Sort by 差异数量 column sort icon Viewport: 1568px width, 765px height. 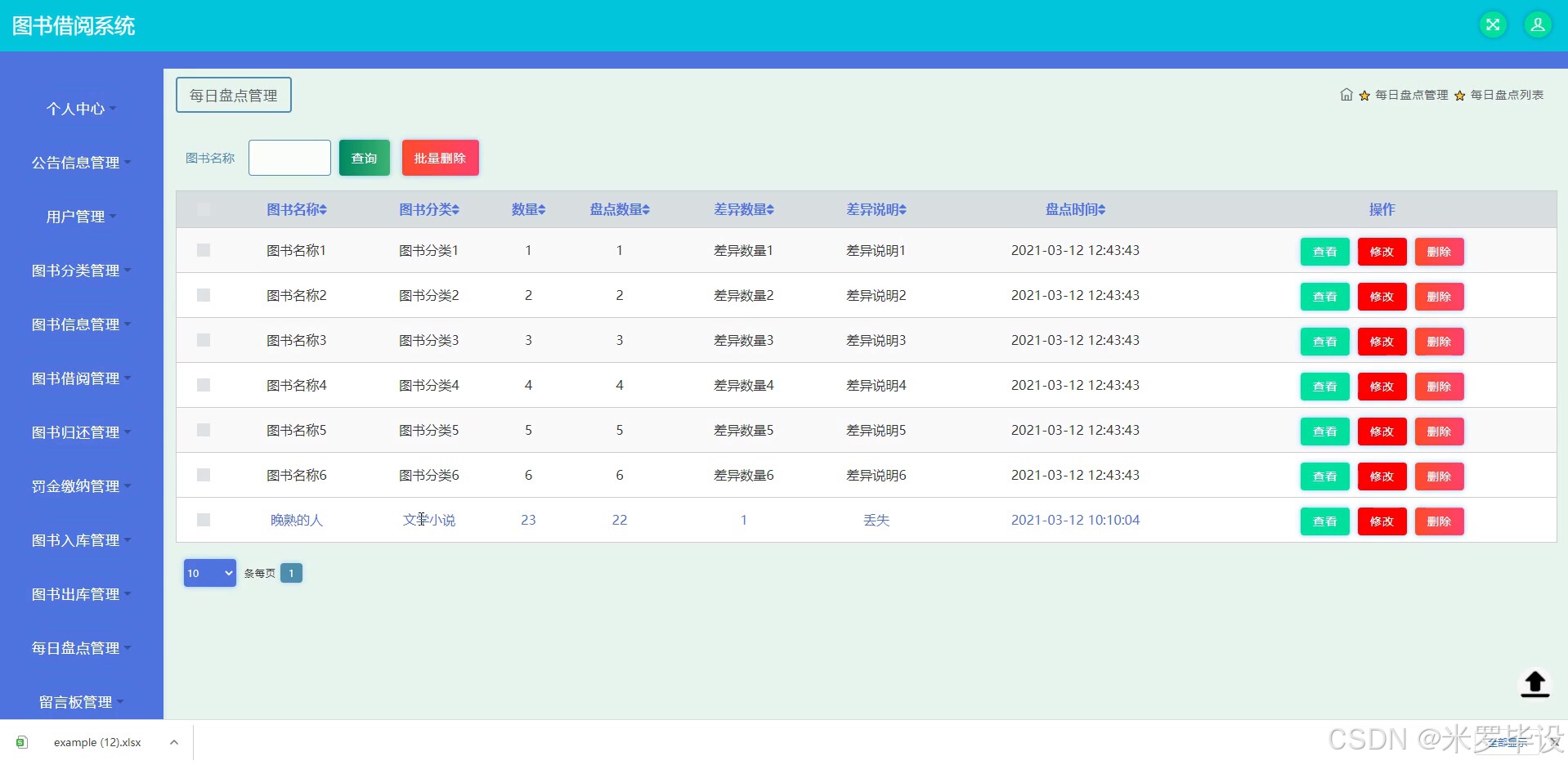pos(770,210)
